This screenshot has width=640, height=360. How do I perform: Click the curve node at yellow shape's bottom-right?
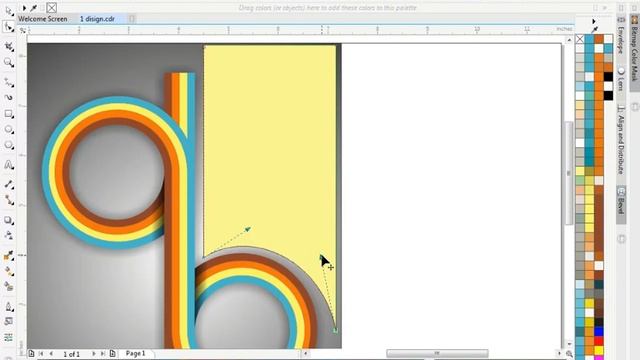[335, 330]
